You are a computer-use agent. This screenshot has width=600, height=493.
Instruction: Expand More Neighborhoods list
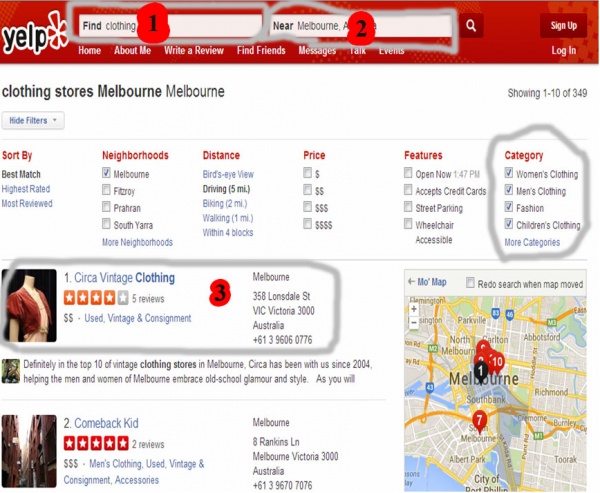(x=137, y=242)
